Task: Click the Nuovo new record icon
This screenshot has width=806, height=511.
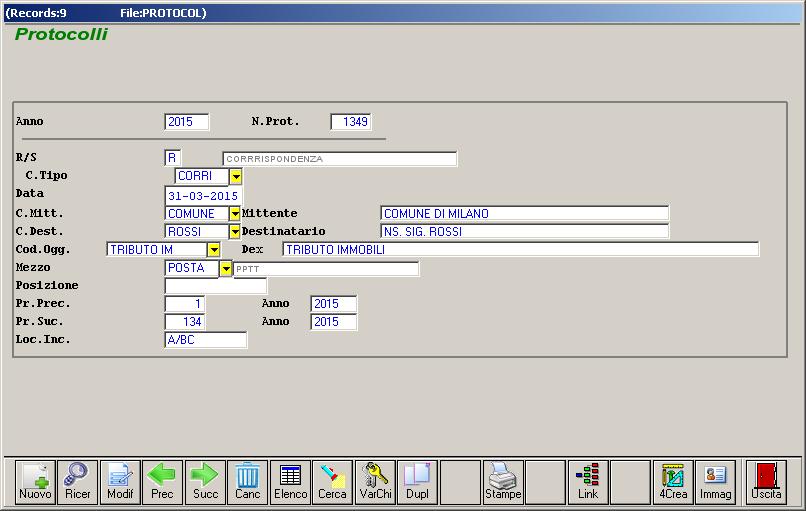Action: pyautogui.click(x=35, y=482)
